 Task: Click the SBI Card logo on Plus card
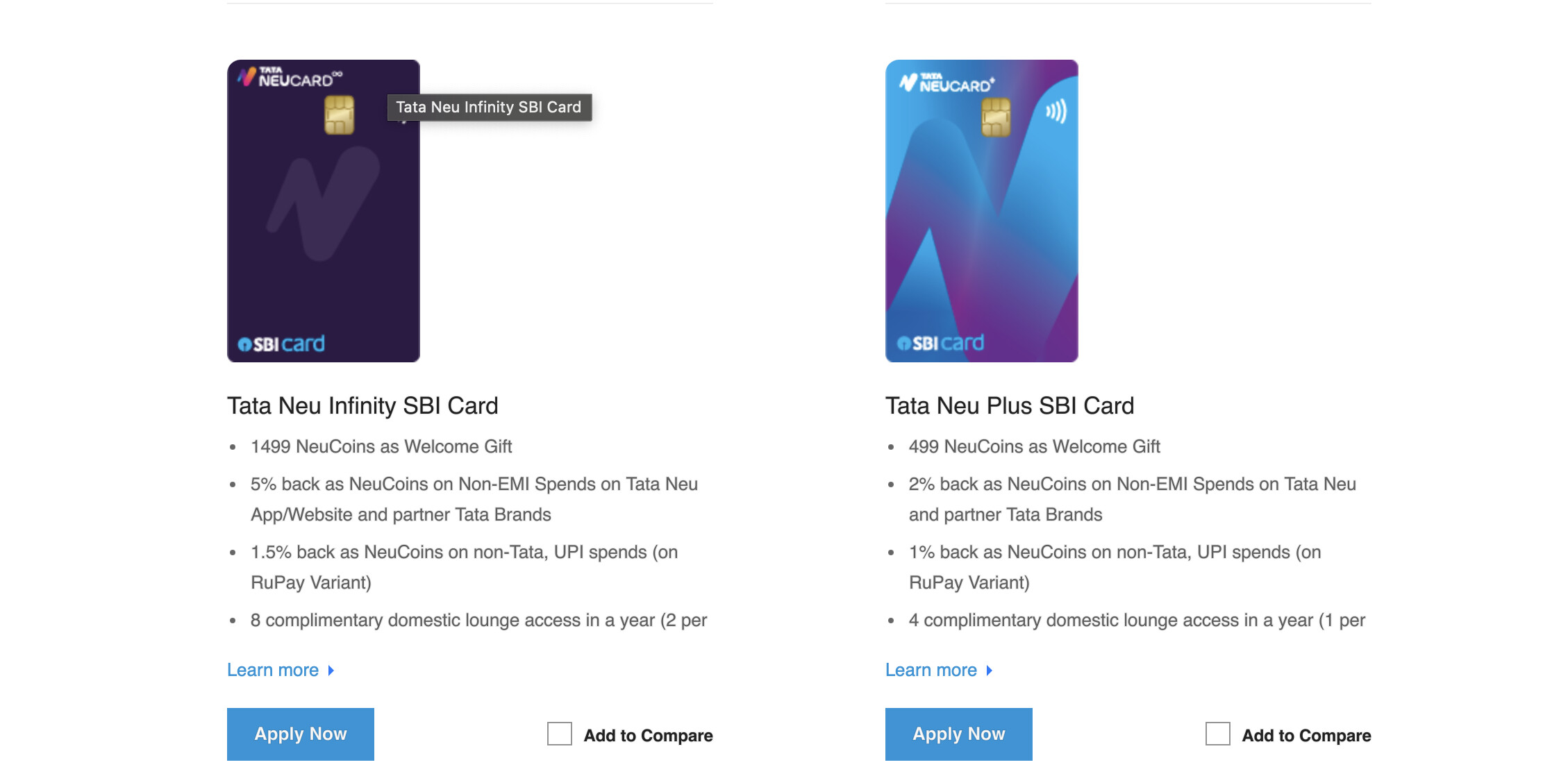click(x=940, y=343)
